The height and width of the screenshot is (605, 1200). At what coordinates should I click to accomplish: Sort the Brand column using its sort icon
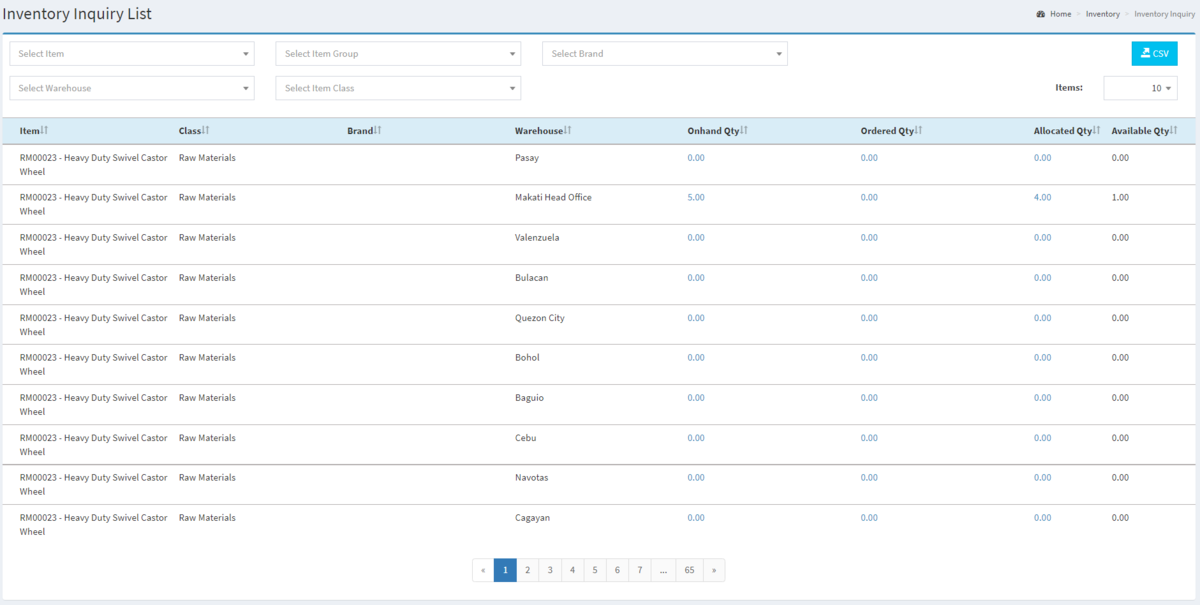[380, 130]
